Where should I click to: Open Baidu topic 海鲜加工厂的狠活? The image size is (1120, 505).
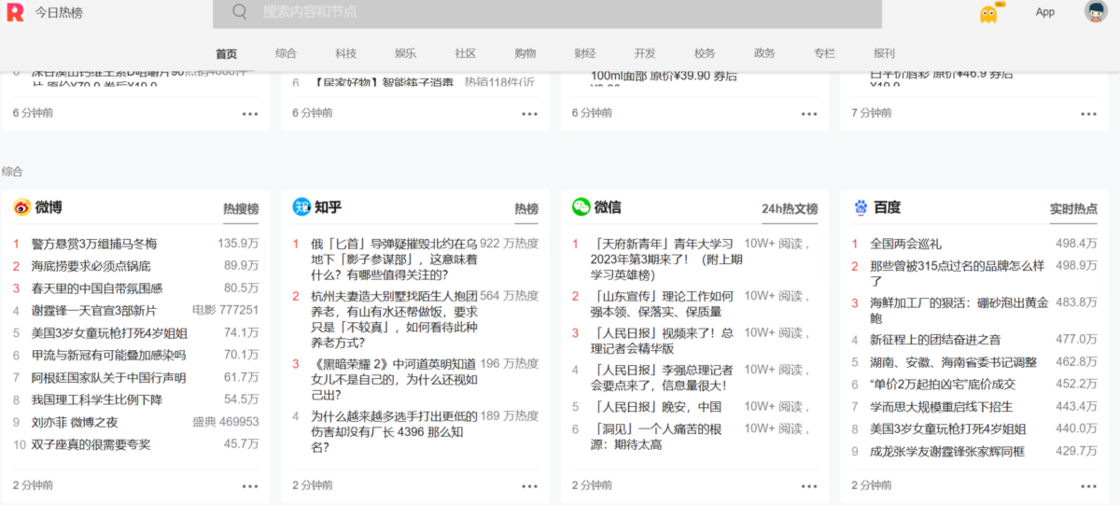(959, 311)
